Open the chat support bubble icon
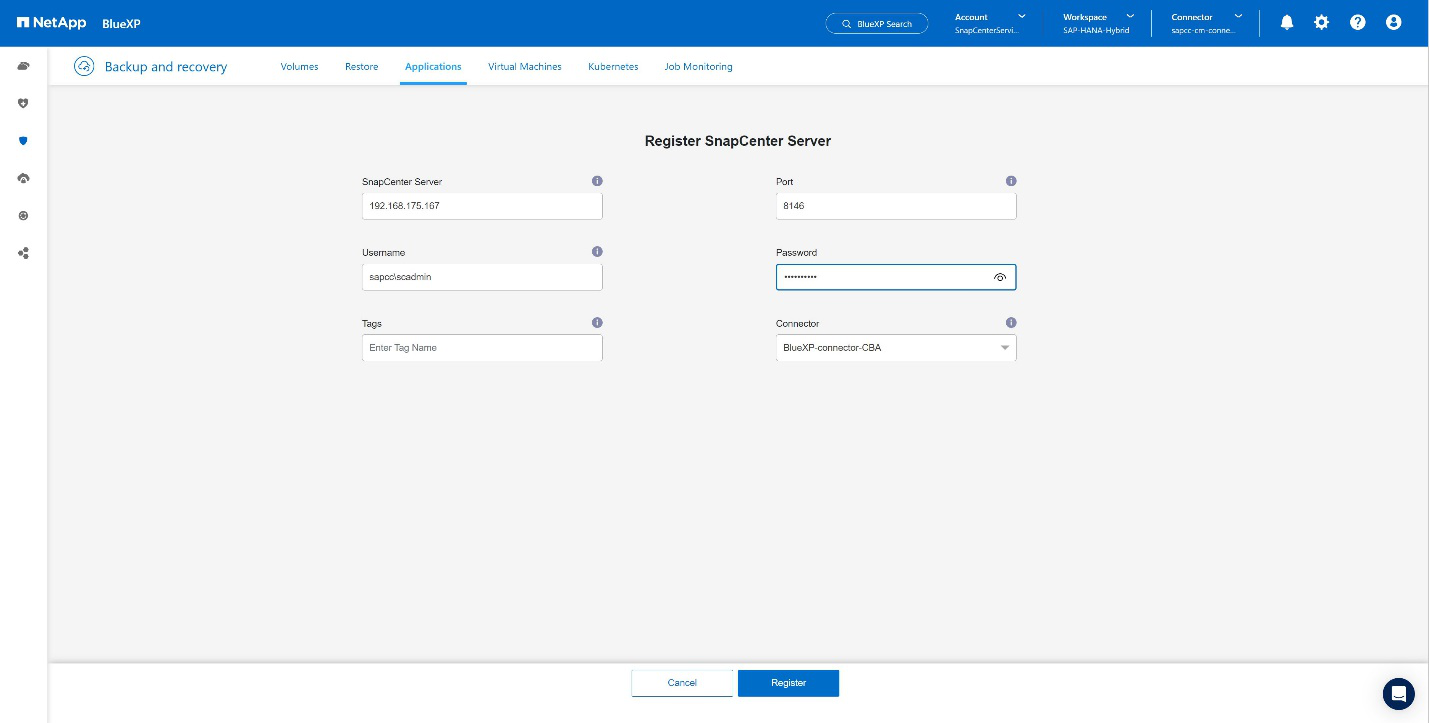The image size is (1429, 723). pos(1398,693)
